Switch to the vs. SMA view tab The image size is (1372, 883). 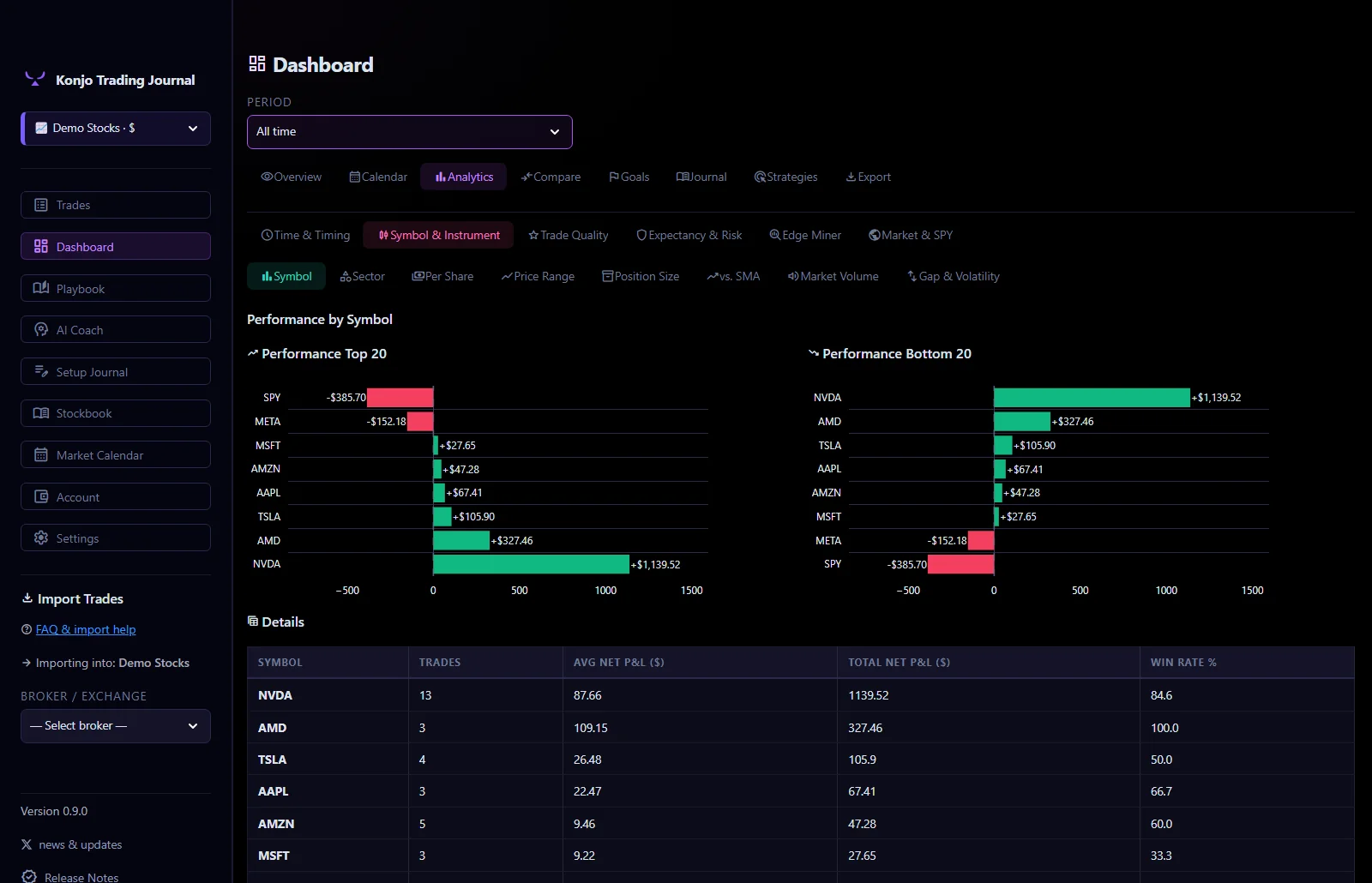pyautogui.click(x=734, y=276)
